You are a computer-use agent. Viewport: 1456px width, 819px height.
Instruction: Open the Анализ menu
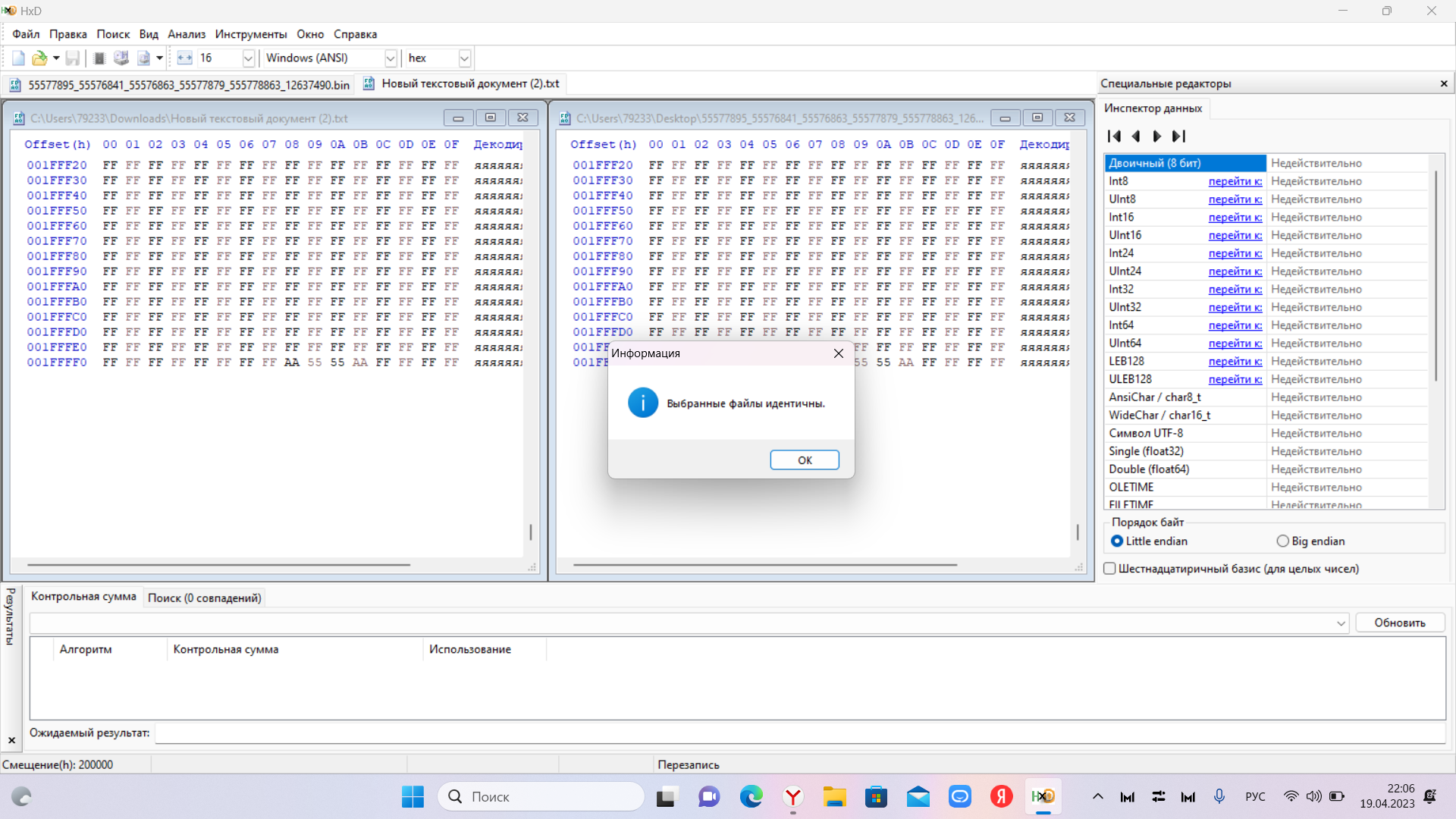[x=187, y=34]
